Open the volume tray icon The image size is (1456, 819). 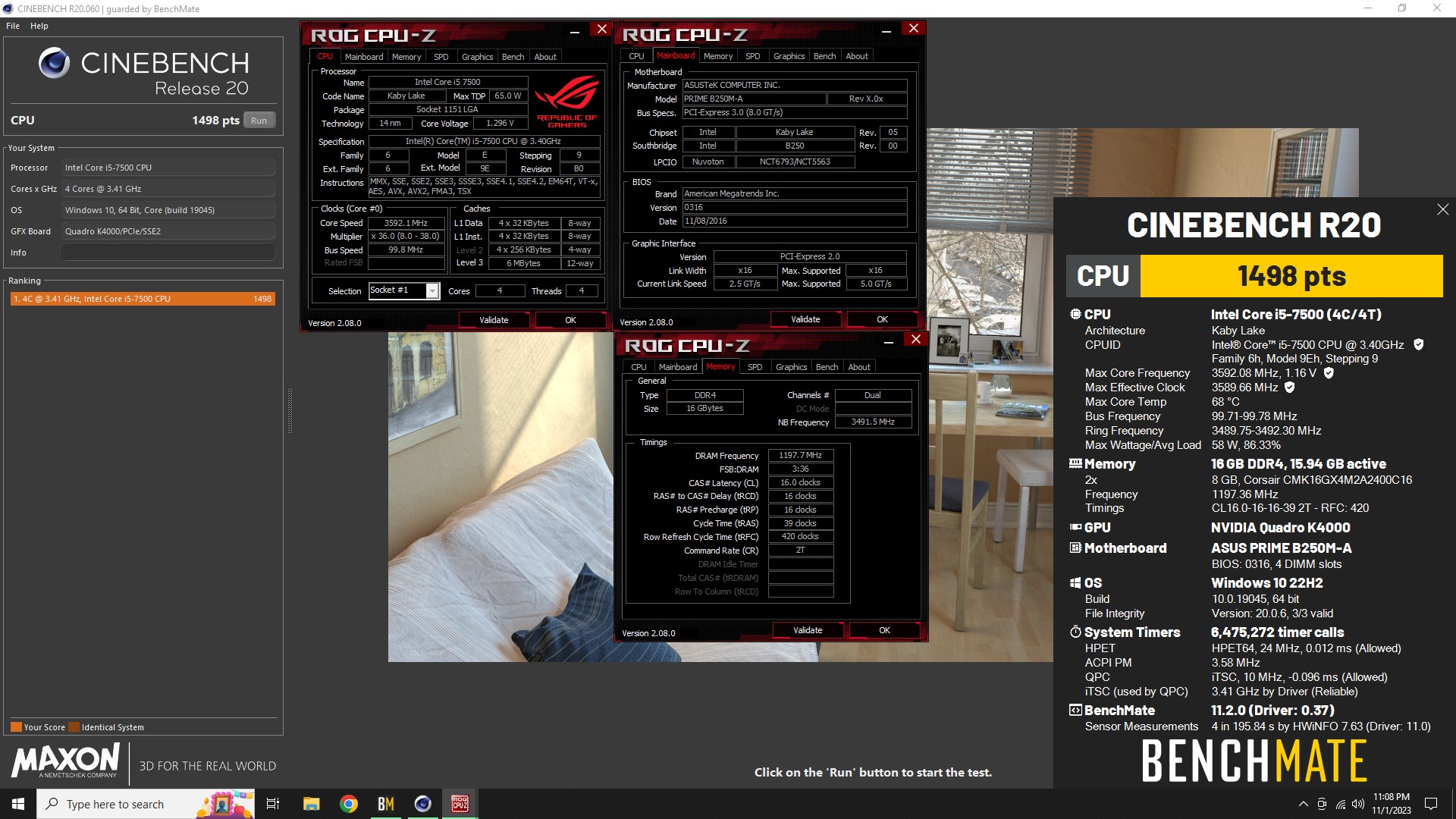pos(1357,804)
